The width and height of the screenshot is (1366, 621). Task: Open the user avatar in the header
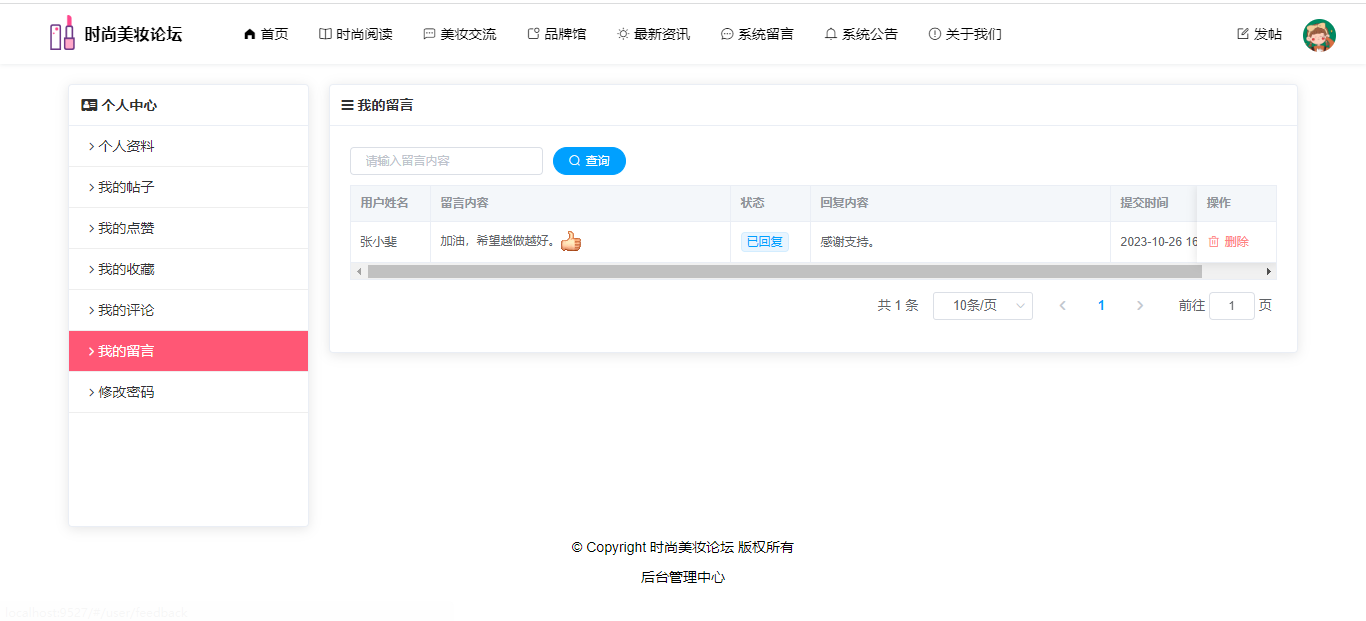[1319, 35]
